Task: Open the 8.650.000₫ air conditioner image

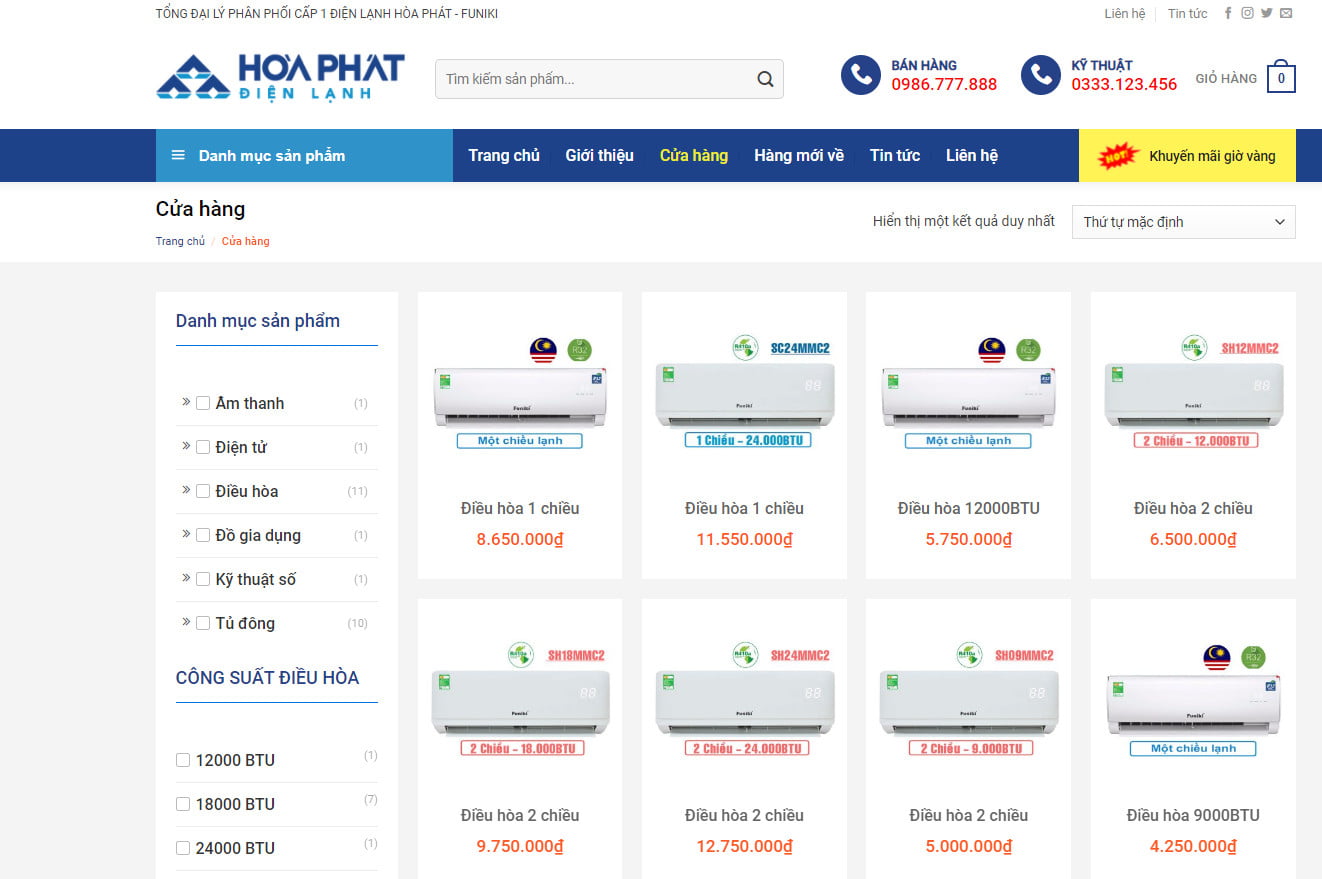Action: tap(520, 394)
